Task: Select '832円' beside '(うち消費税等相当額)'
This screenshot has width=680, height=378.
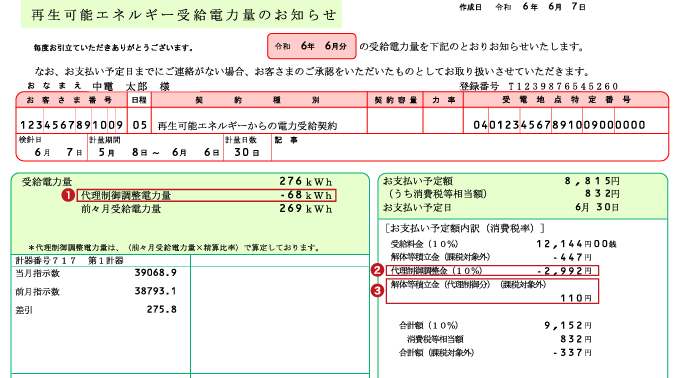Action: [602, 194]
